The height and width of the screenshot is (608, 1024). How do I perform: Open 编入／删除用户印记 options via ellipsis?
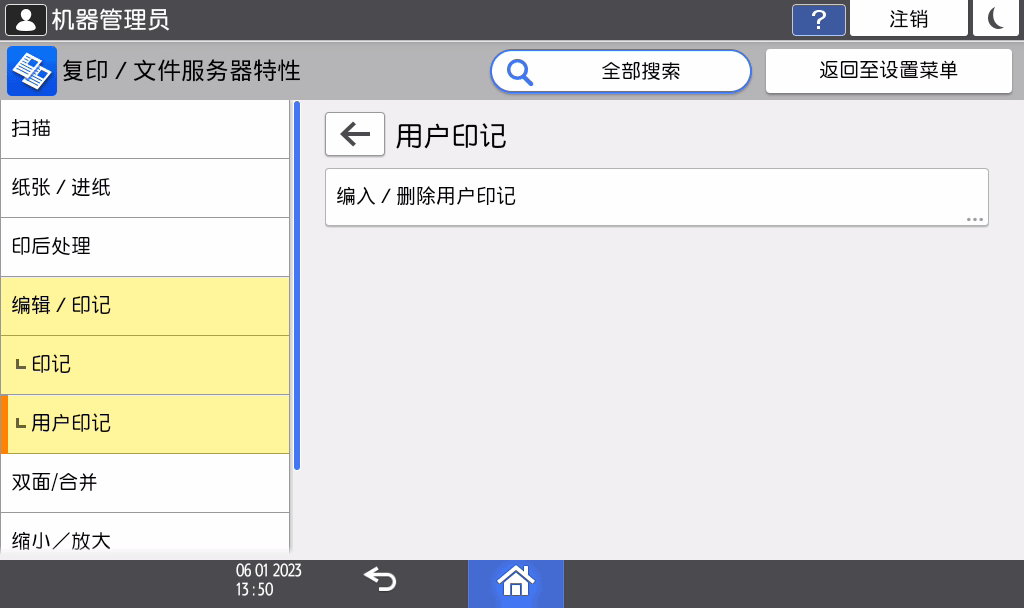(974, 219)
